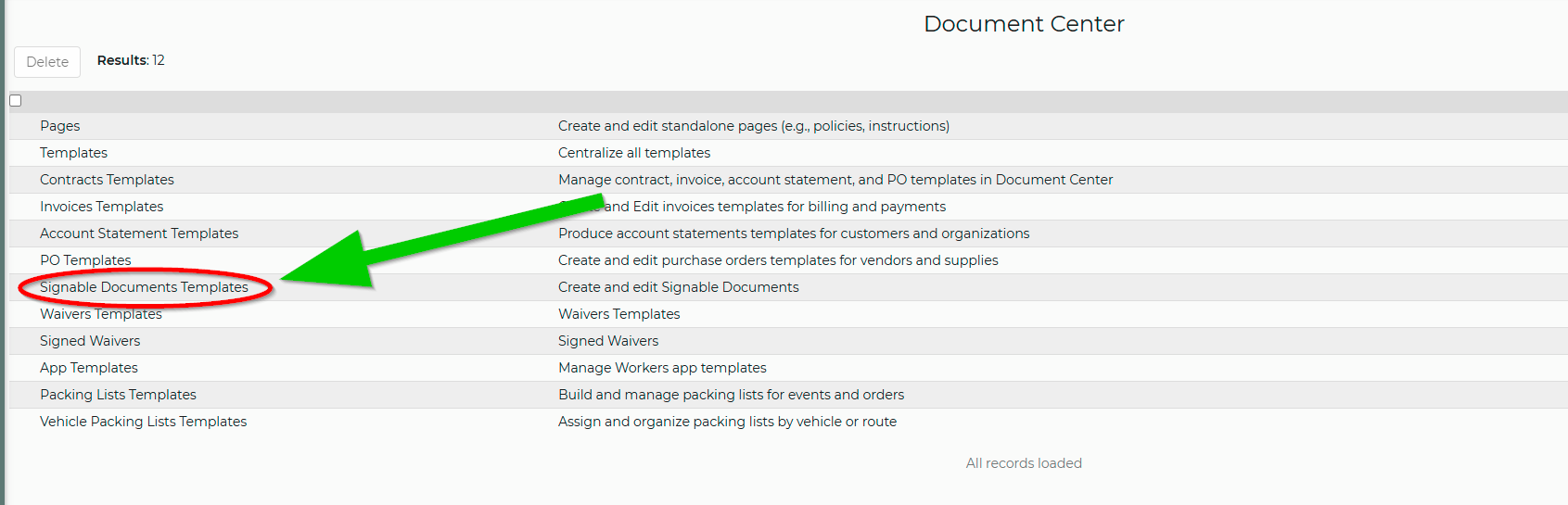The height and width of the screenshot is (505, 1568).
Task: Click the Delete button
Action: pos(47,62)
